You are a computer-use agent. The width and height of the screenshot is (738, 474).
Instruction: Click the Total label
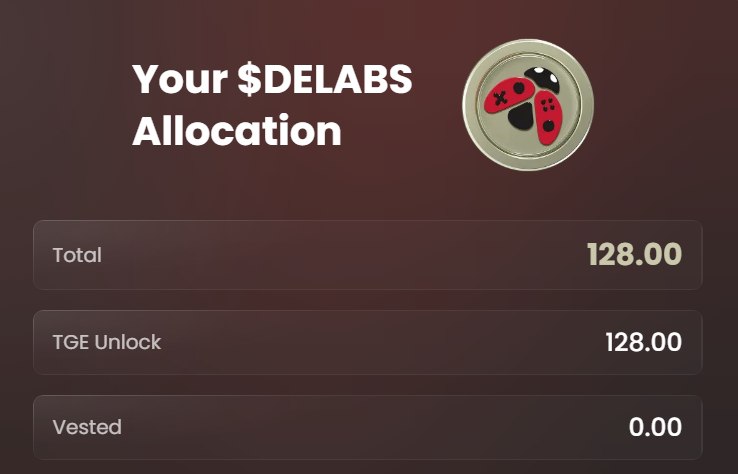(77, 255)
